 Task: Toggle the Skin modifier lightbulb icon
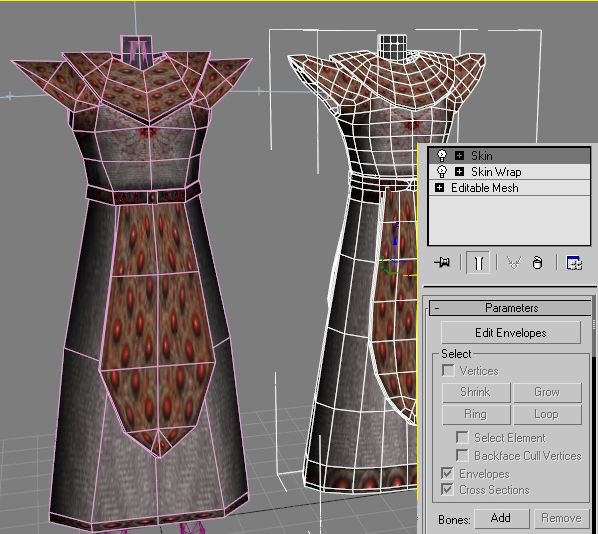click(x=441, y=156)
